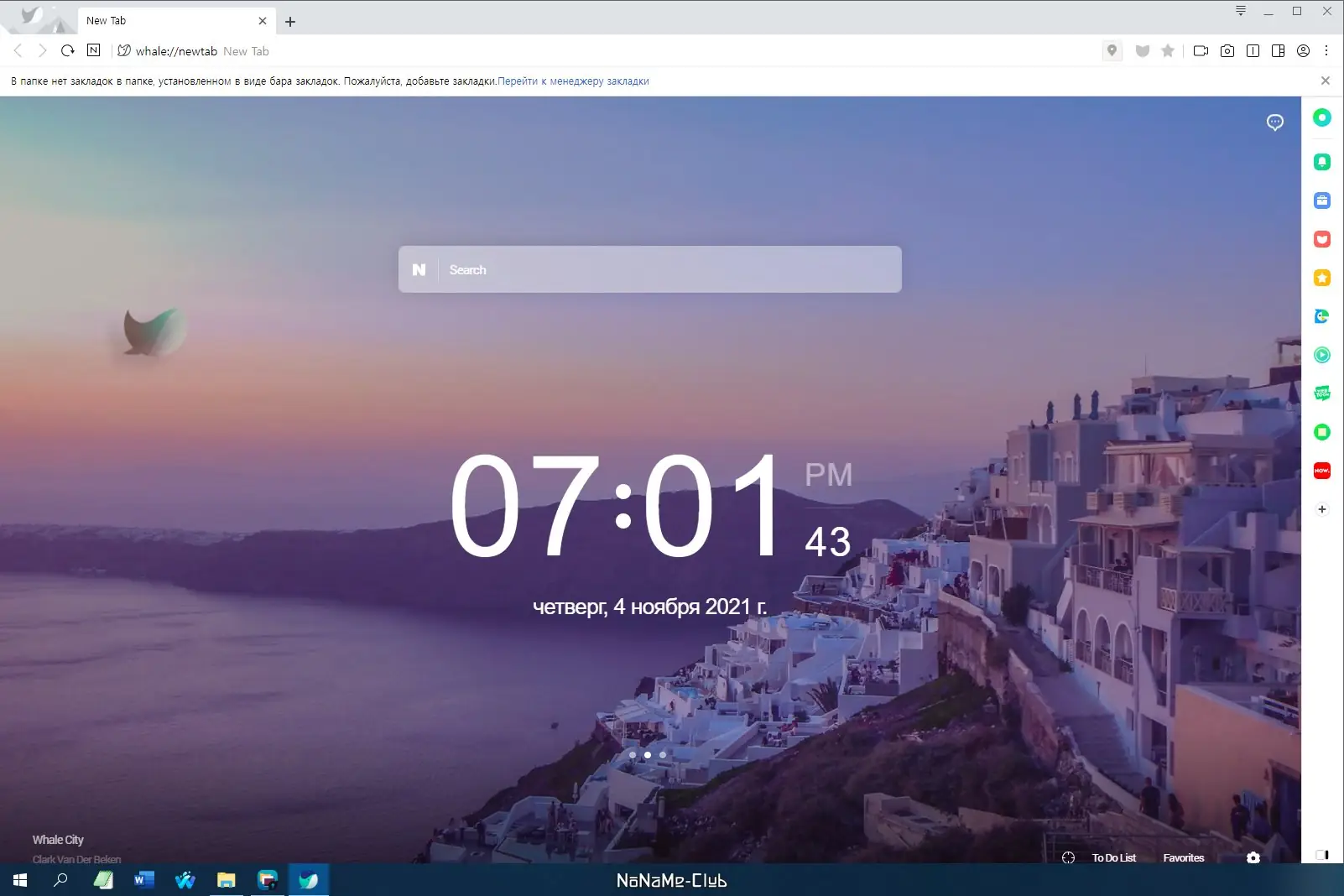1344x896 pixels.
Task: Open the three-dot browser menu
Action: pyautogui.click(x=1326, y=50)
